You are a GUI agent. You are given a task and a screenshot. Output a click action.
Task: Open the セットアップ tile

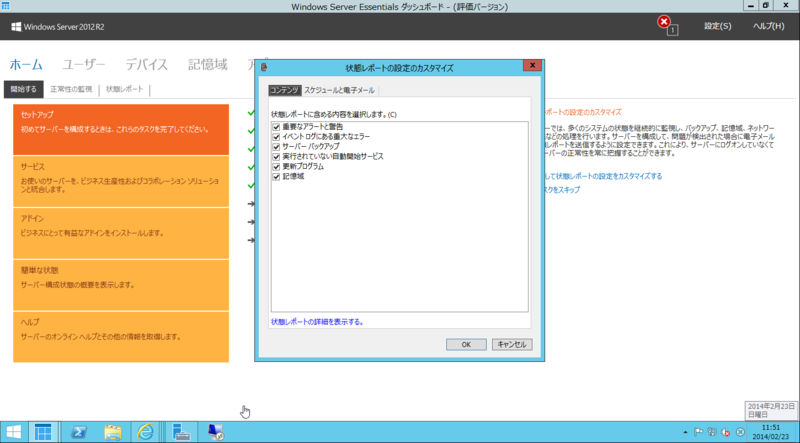pyautogui.click(x=121, y=130)
